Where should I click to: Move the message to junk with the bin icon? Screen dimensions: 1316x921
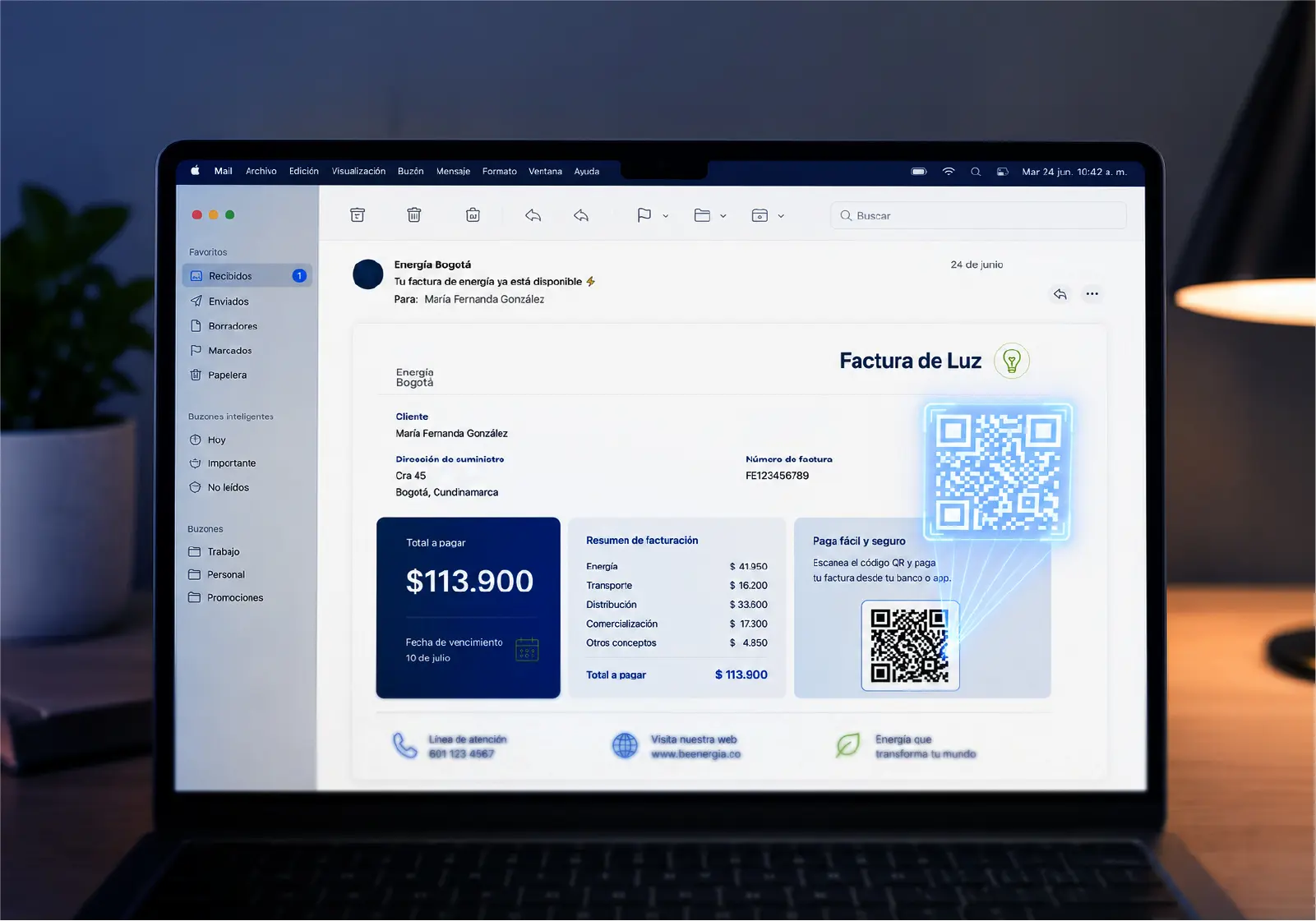(x=473, y=215)
